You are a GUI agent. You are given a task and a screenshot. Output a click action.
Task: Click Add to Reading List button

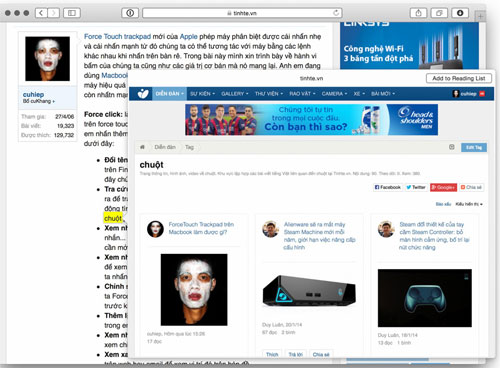pos(459,78)
